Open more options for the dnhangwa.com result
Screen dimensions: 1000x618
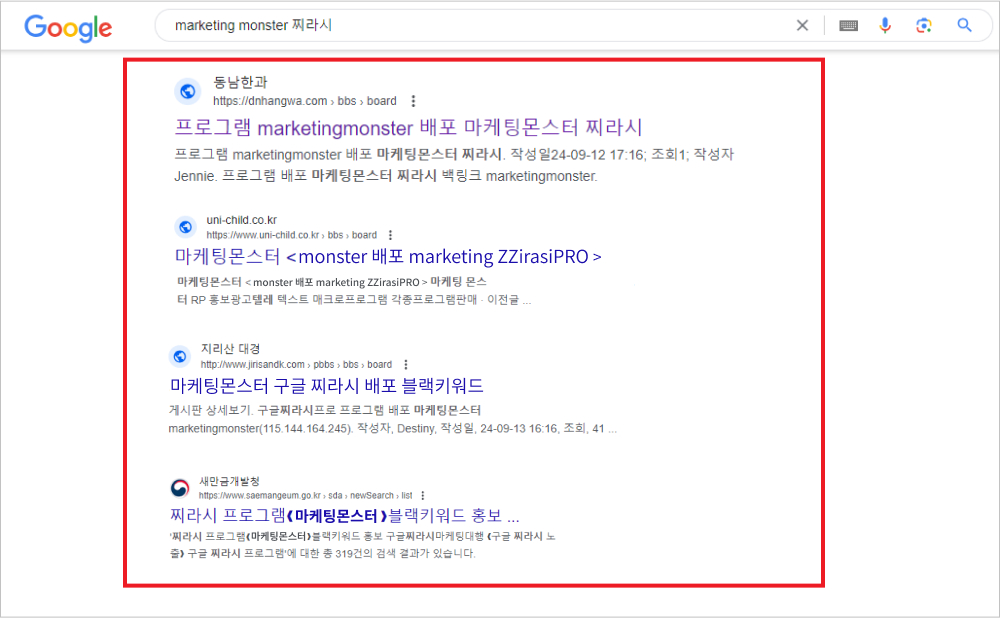coord(413,101)
